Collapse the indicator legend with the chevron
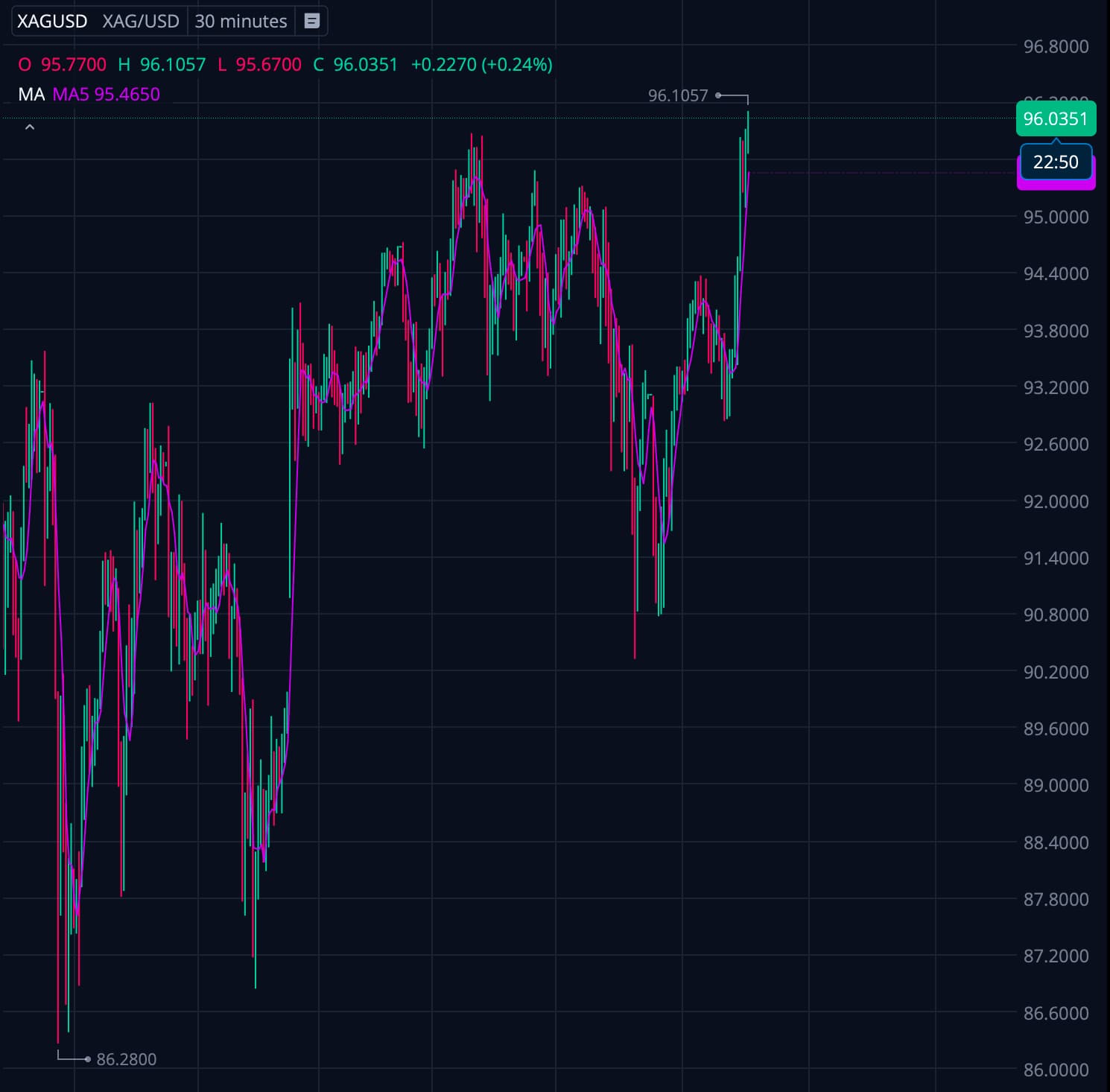This screenshot has width=1110, height=1092. pyautogui.click(x=30, y=127)
